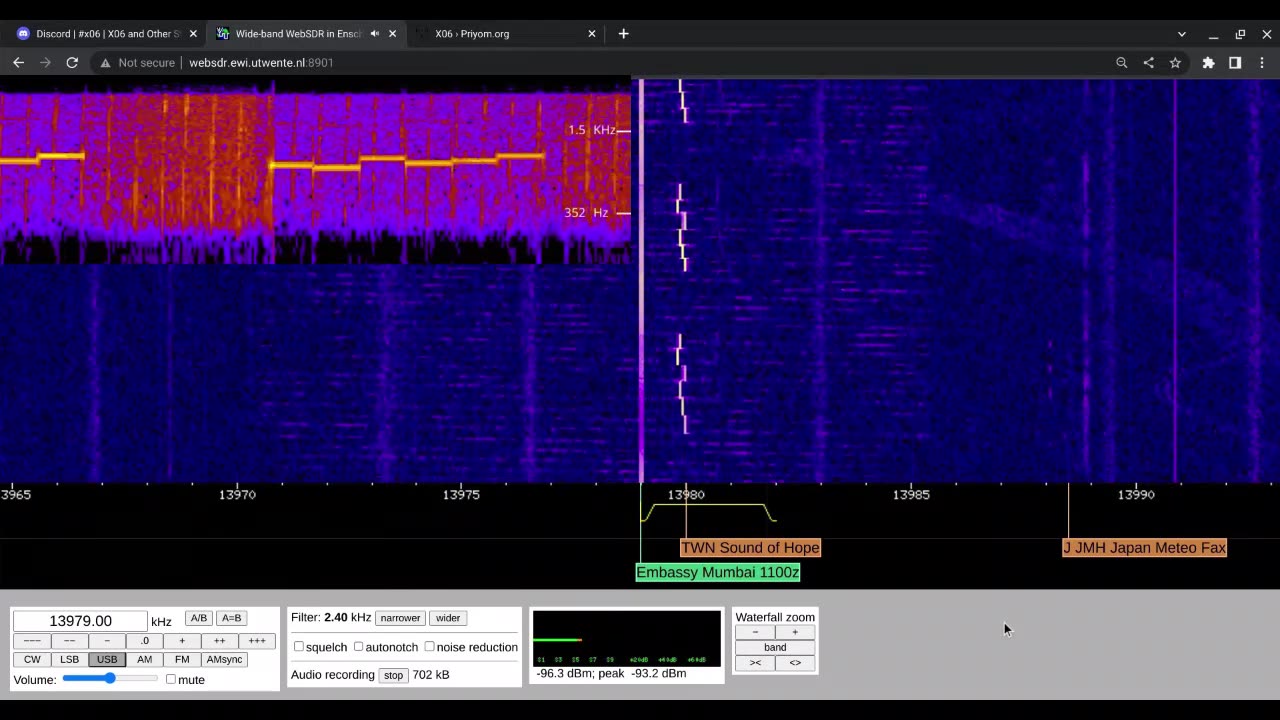Screen dimensions: 1280x720
Task: Select FM mode
Action: coord(182,659)
